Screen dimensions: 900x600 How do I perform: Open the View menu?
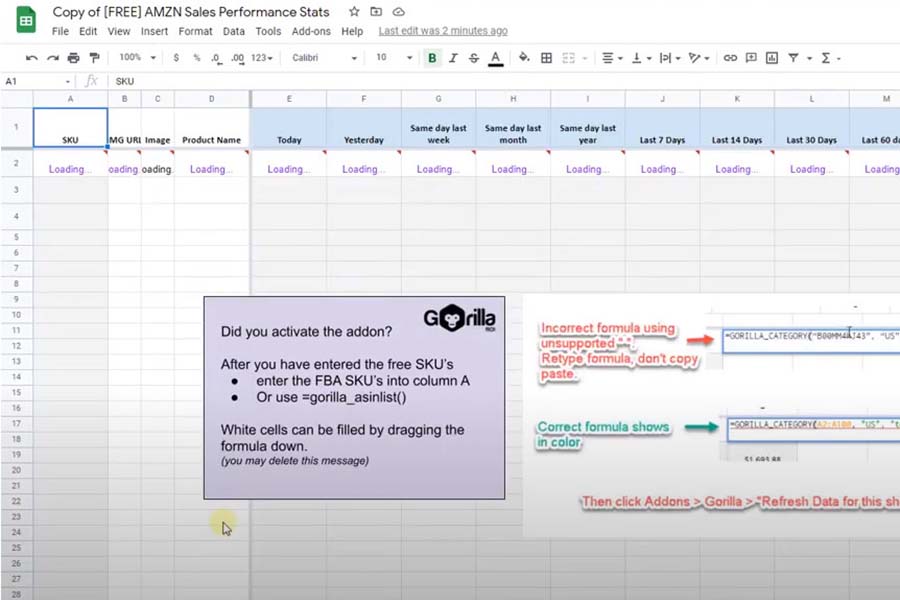click(x=119, y=31)
